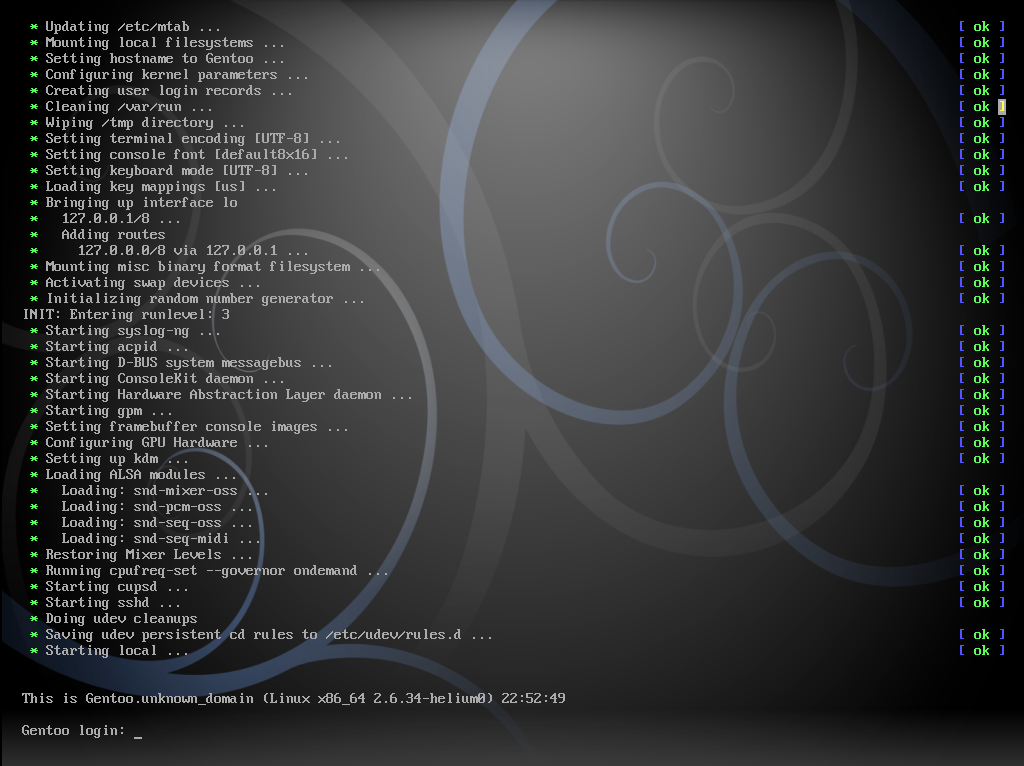Select 'Restoring Mixer Levels' line
1024x766 pixels.
(149, 555)
